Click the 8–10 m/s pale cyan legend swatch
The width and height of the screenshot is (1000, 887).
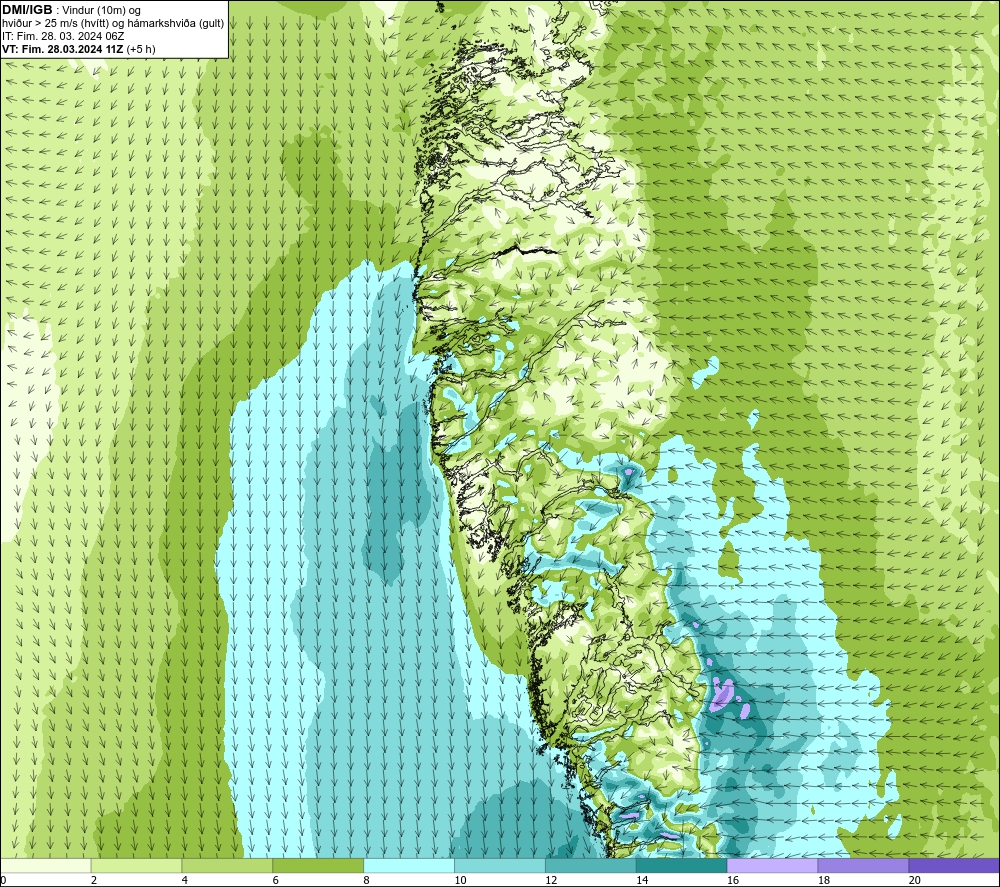click(x=409, y=865)
